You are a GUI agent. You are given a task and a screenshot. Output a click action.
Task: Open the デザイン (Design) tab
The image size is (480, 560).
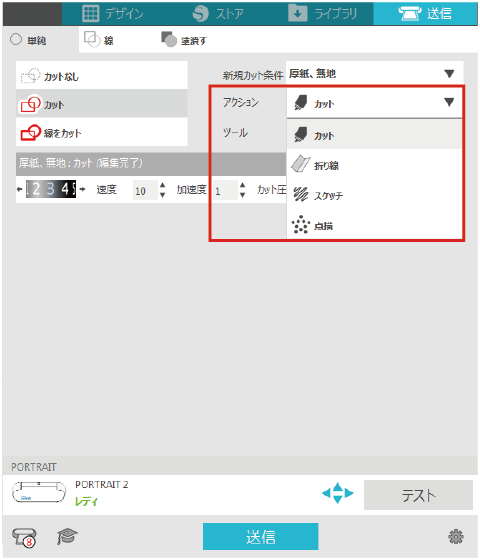(x=113, y=14)
